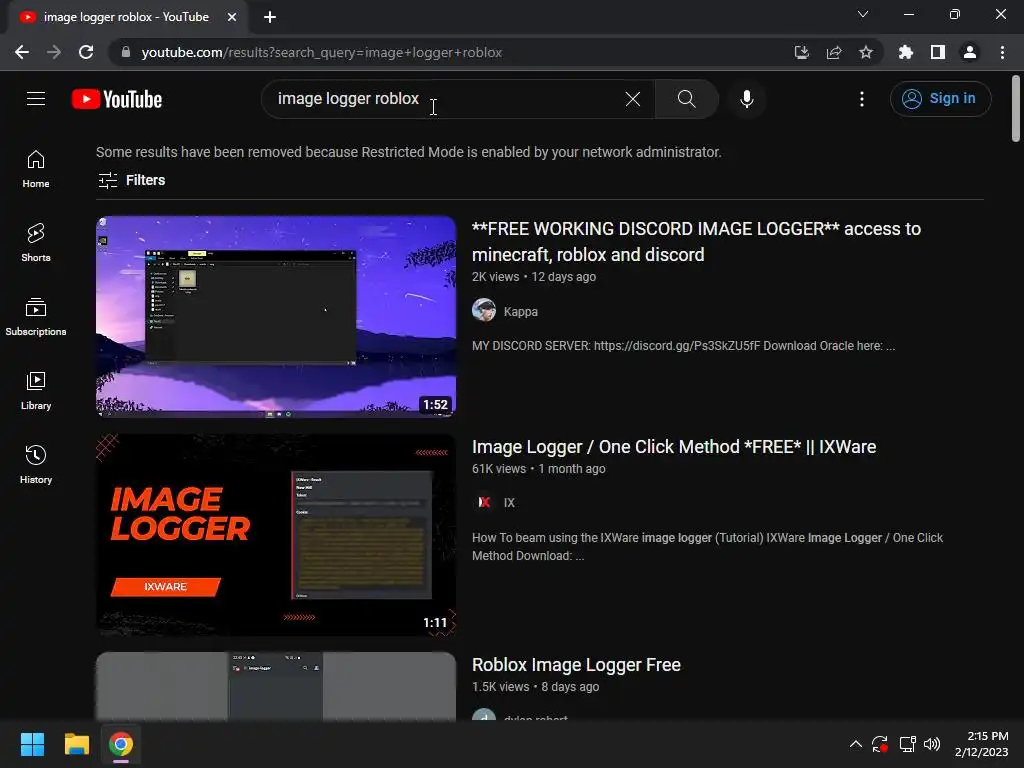Image resolution: width=1024 pixels, height=768 pixels.
Task: Open the Filters options
Action: pyautogui.click(x=131, y=180)
